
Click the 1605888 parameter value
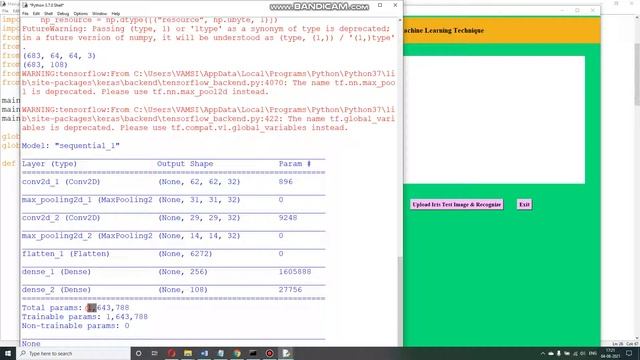pyautogui.click(x=295, y=271)
